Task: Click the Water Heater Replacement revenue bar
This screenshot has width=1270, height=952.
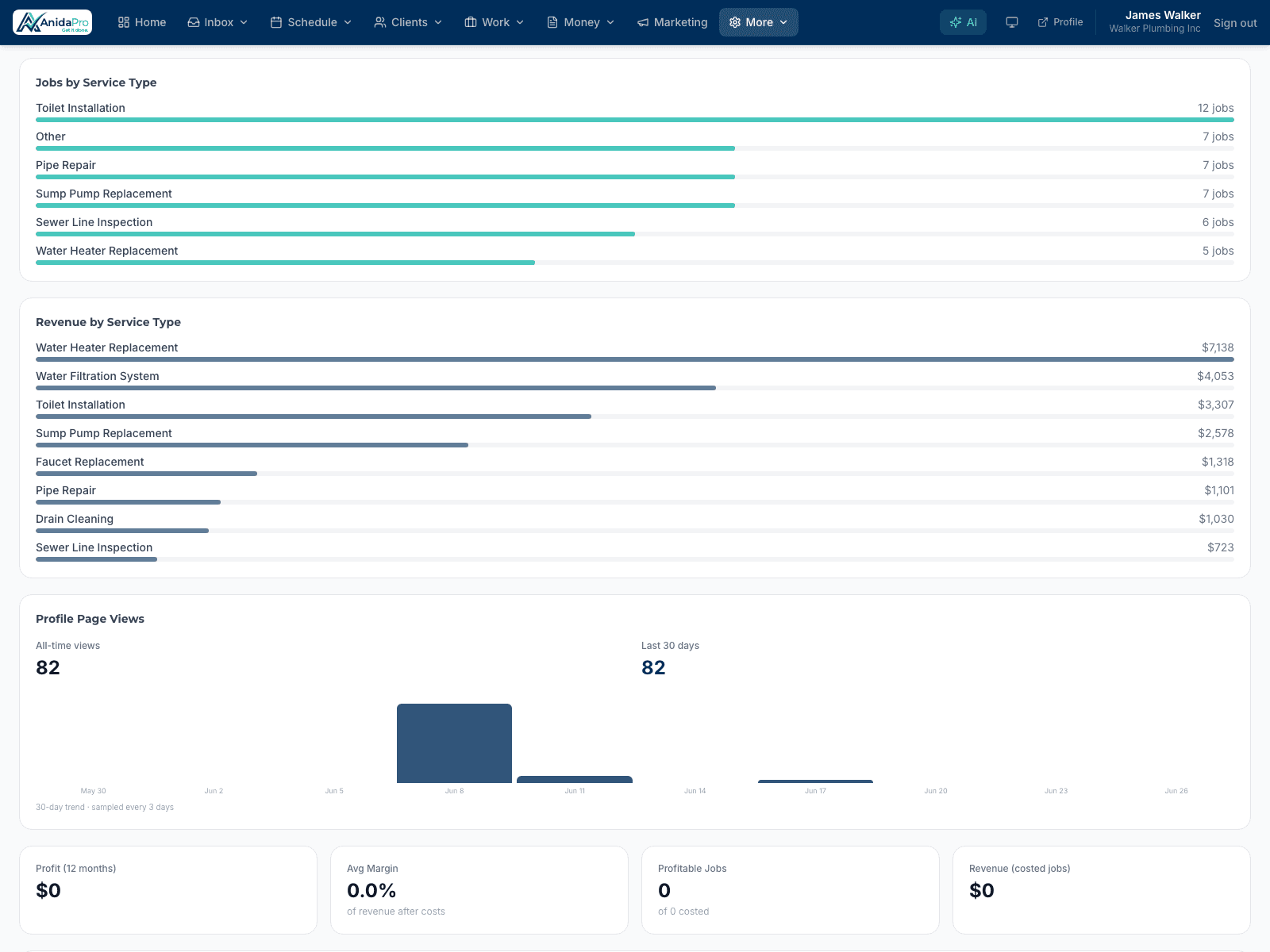Action: [635, 359]
